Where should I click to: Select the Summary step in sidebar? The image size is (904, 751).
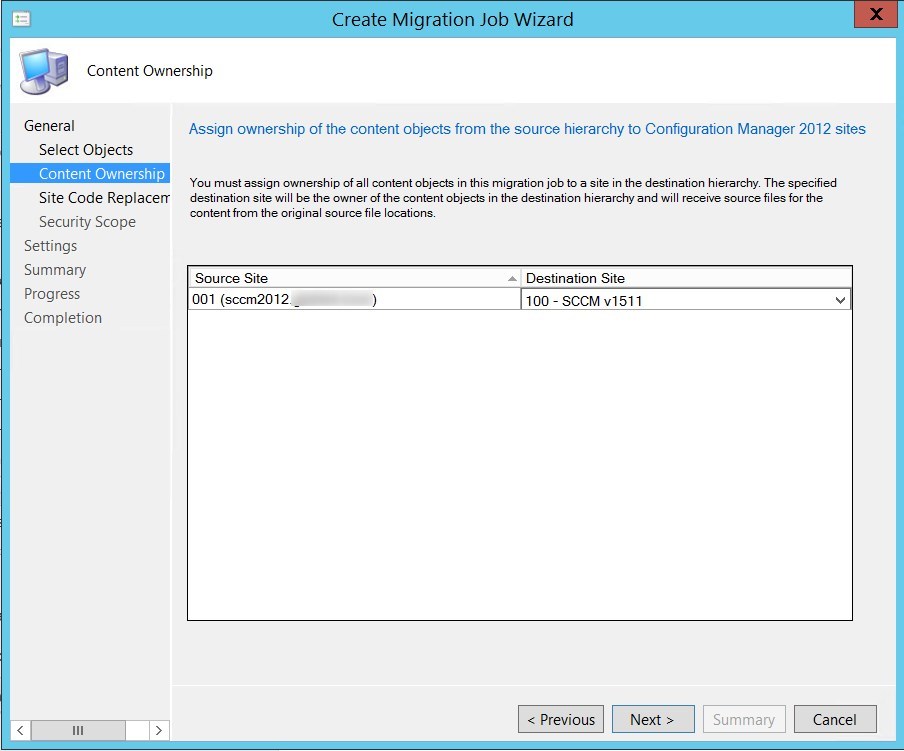pos(55,269)
